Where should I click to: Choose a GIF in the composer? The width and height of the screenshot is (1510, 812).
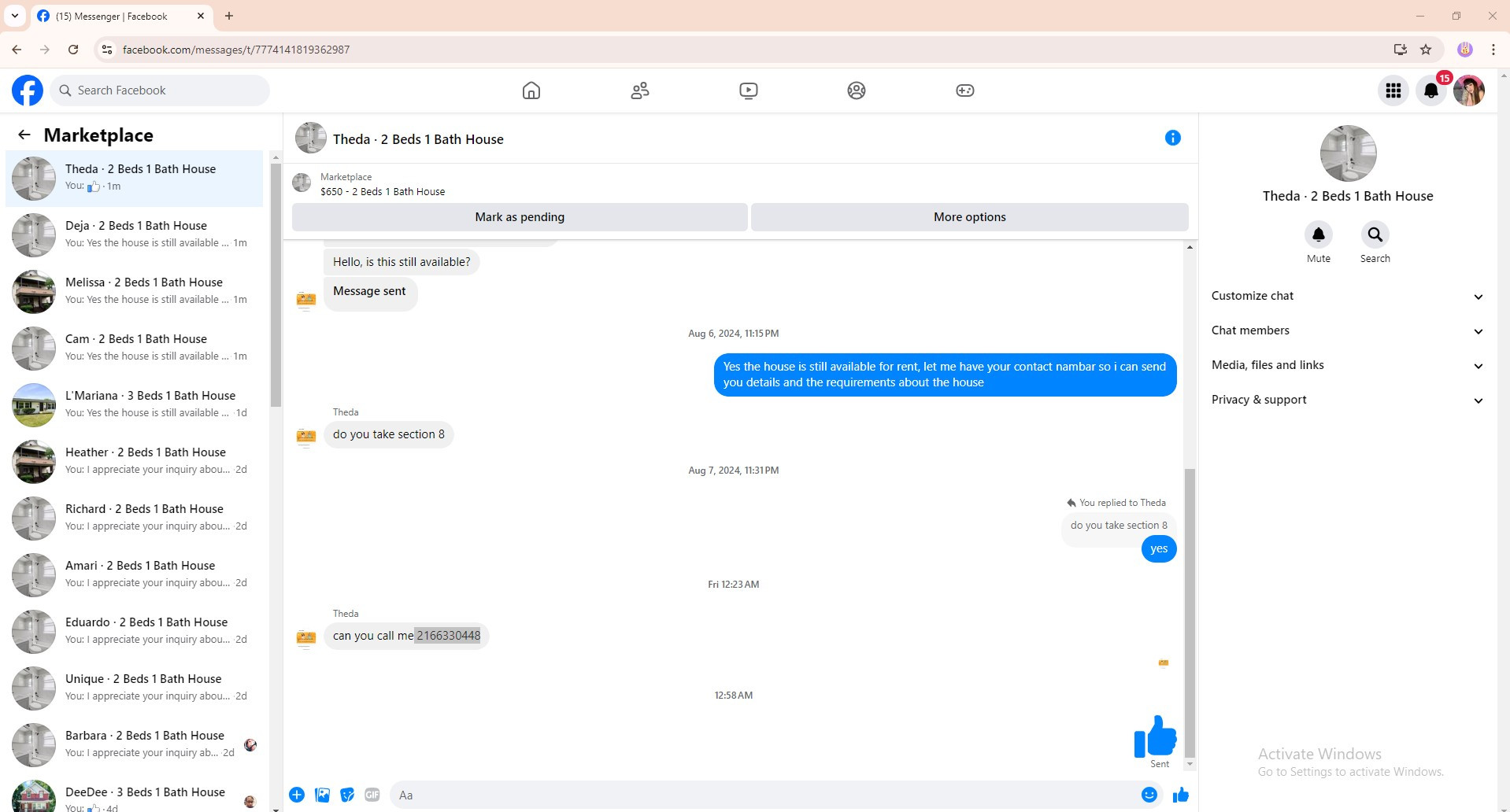[x=372, y=795]
